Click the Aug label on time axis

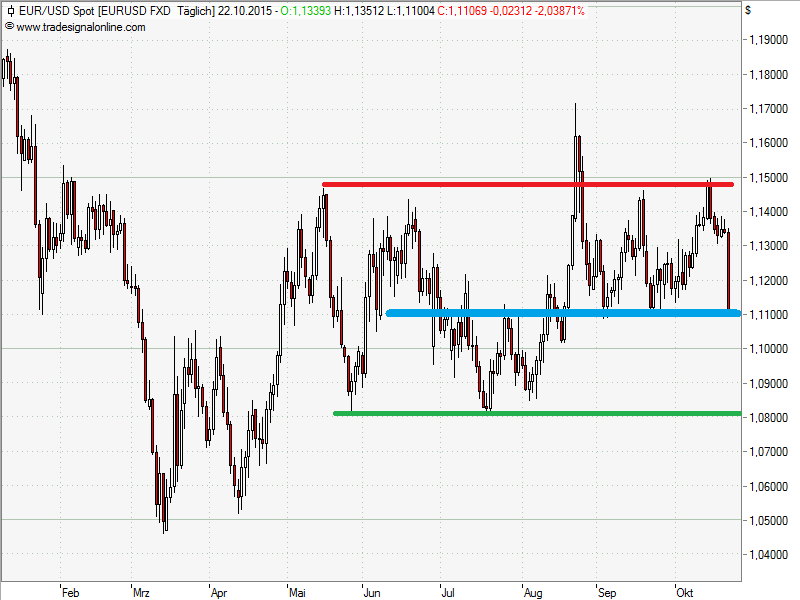533,593
